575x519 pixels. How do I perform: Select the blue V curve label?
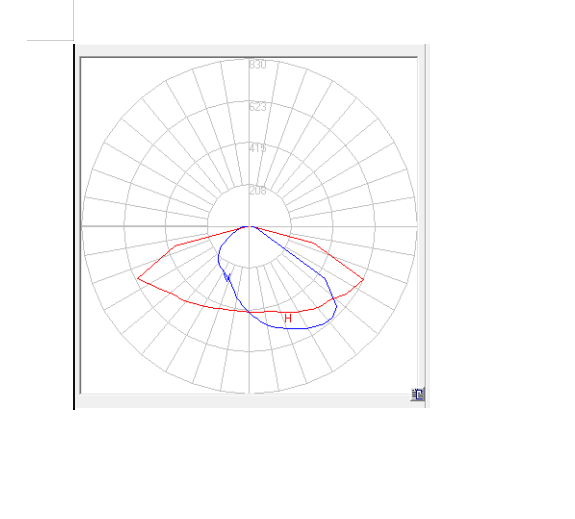(227, 277)
